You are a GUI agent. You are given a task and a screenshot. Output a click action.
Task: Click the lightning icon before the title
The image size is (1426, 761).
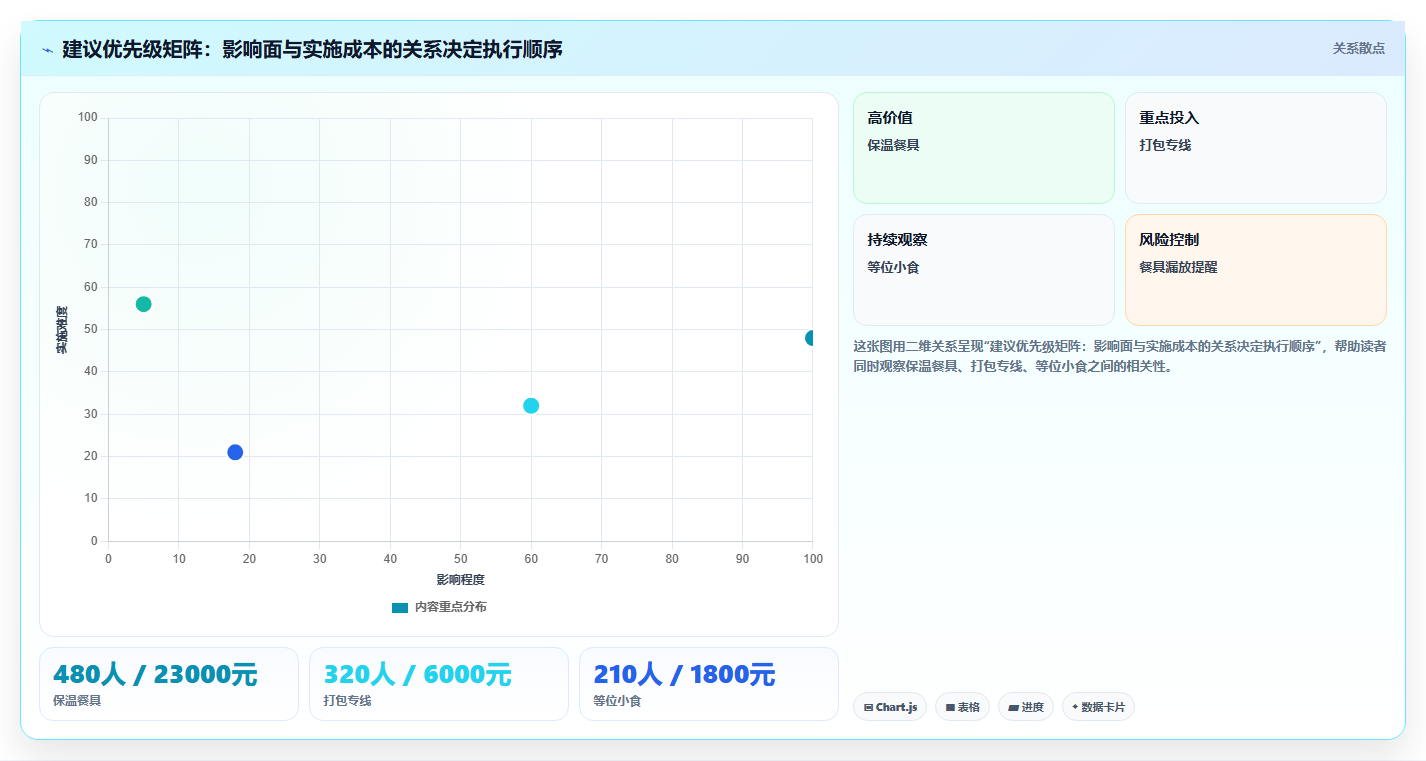(x=47, y=49)
